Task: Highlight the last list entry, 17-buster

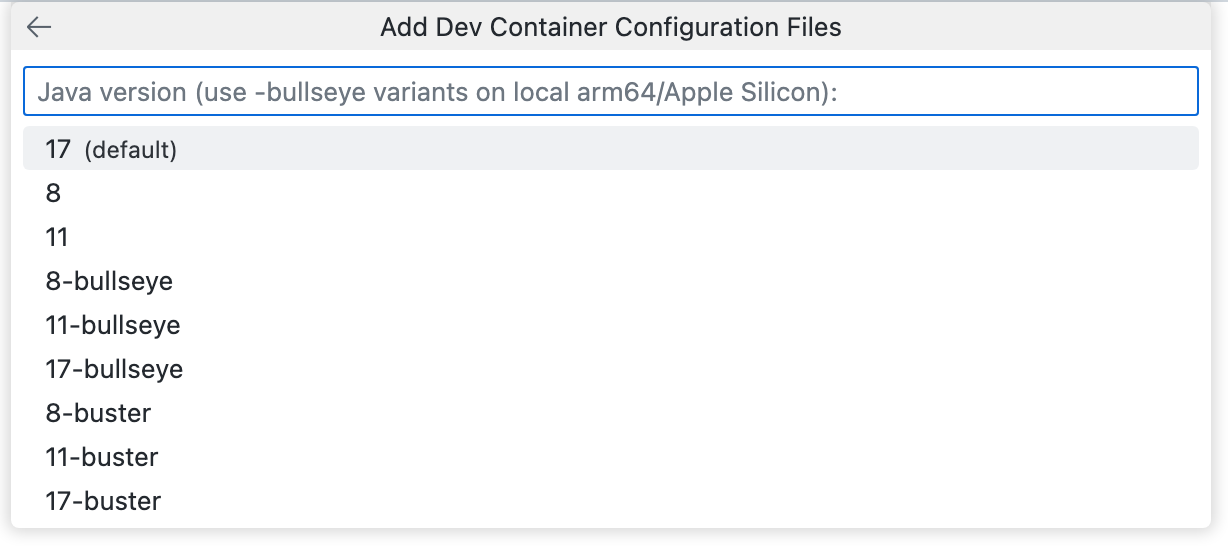Action: point(103,501)
